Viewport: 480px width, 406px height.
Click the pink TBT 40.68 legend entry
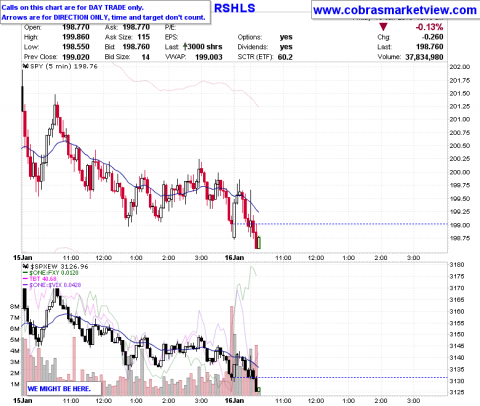coord(40,279)
